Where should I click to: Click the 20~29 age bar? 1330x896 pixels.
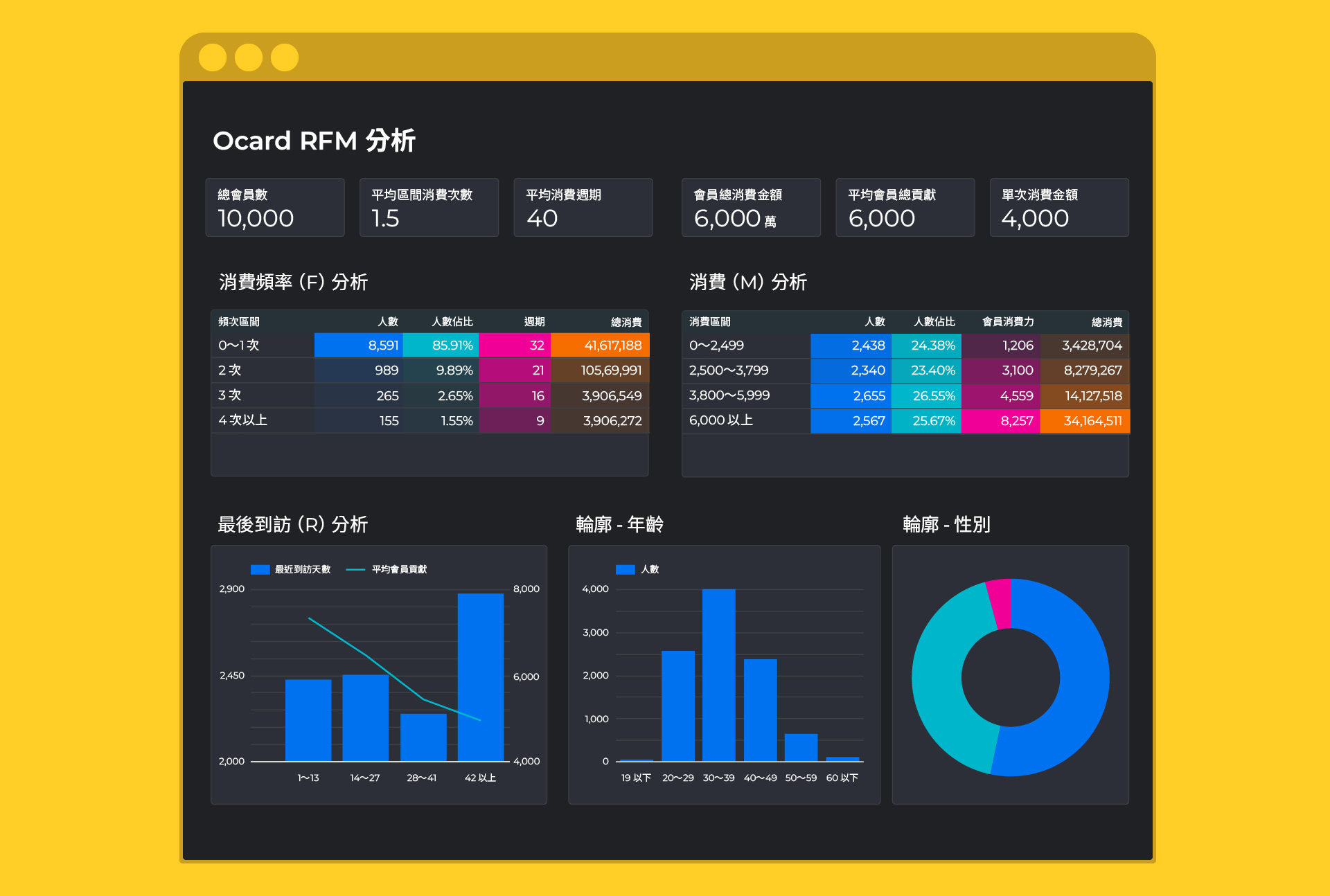678,706
